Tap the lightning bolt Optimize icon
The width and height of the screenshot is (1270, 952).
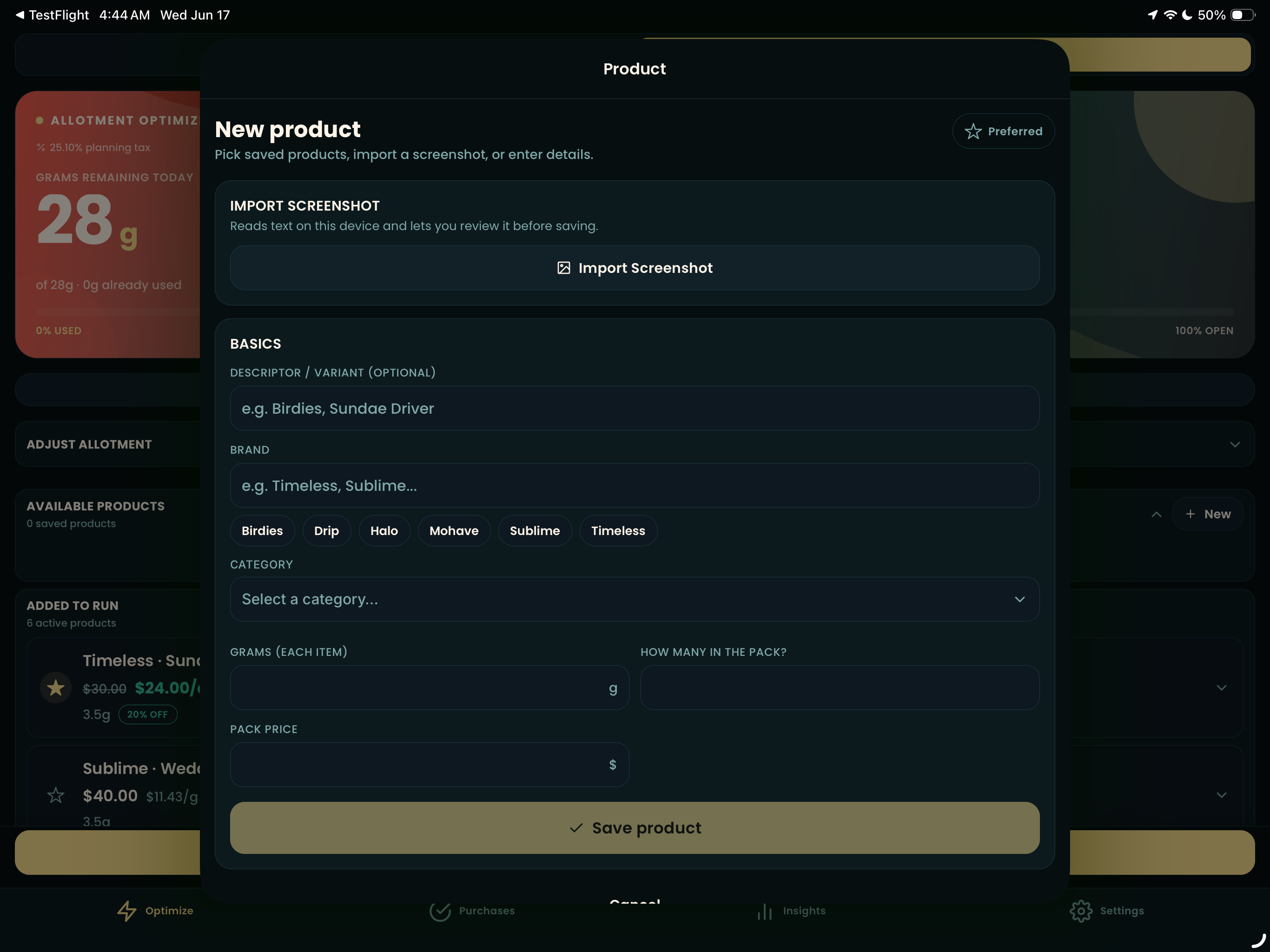pyautogui.click(x=127, y=911)
